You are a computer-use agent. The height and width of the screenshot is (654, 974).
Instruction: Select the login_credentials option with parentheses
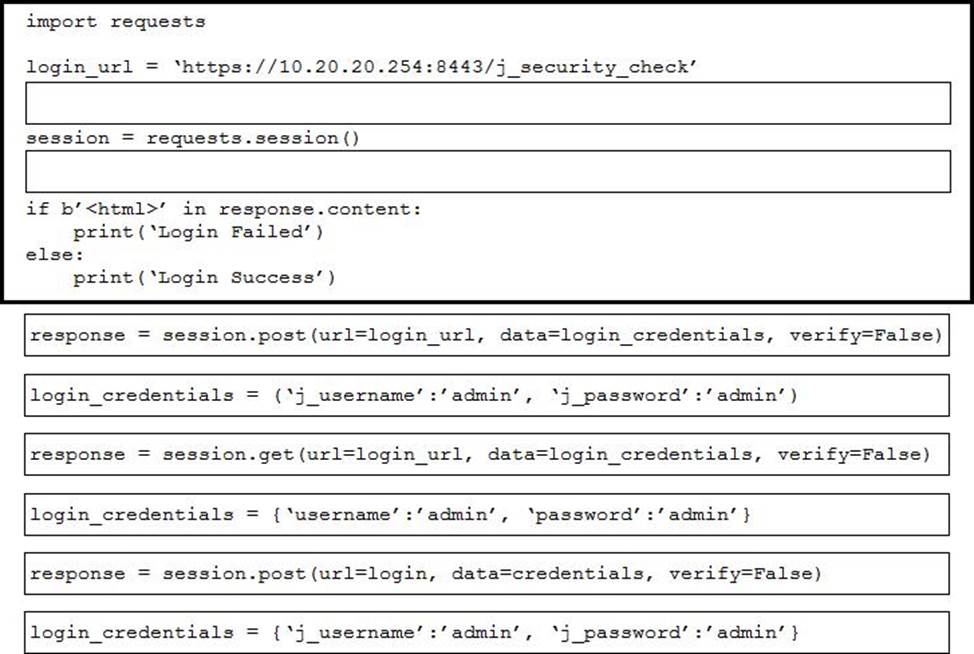click(486, 395)
